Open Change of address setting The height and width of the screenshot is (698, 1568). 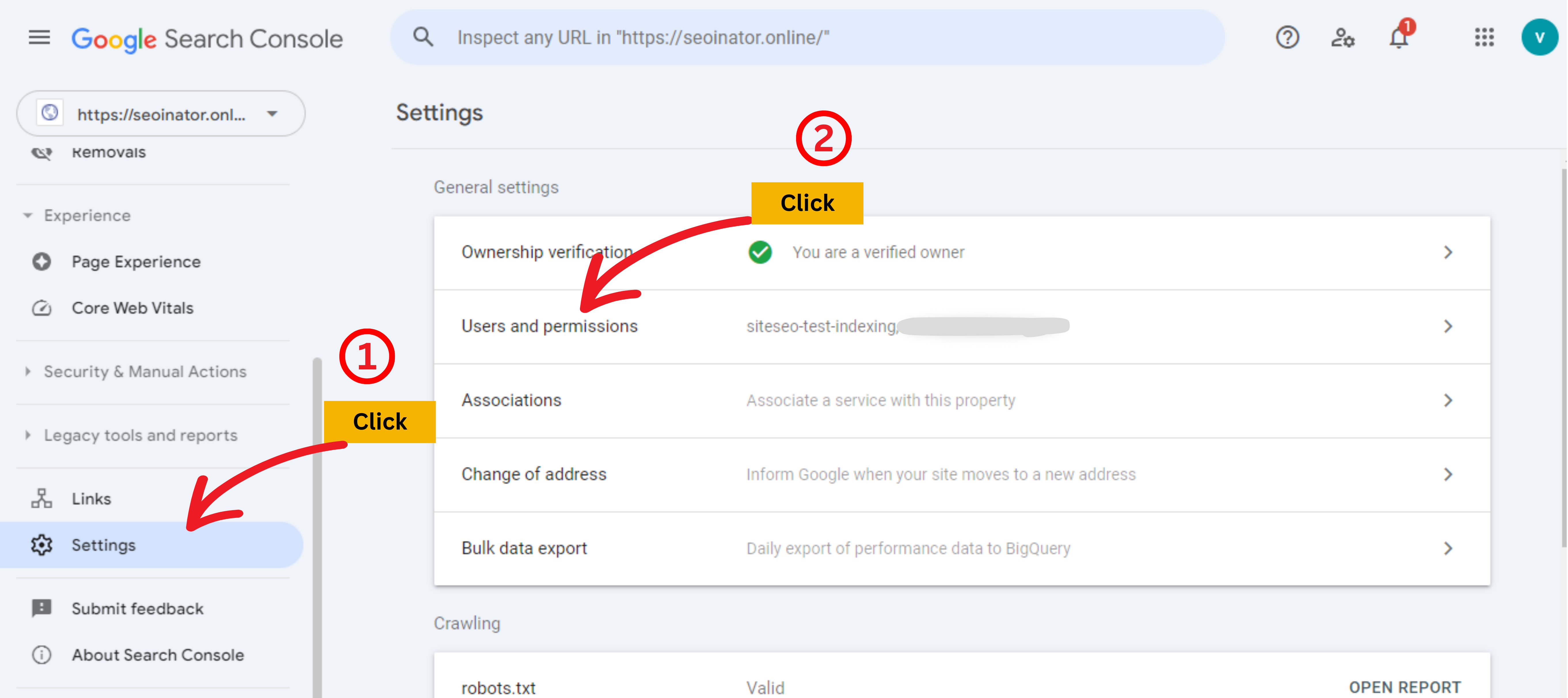tap(962, 475)
